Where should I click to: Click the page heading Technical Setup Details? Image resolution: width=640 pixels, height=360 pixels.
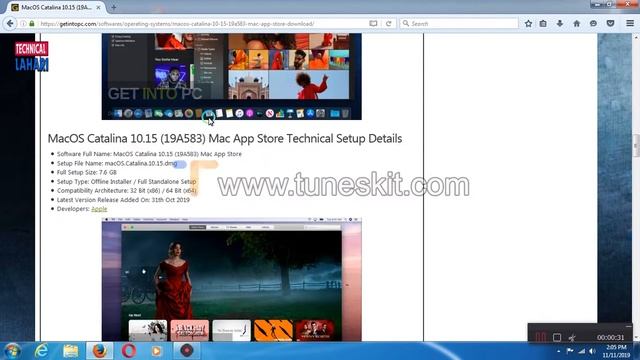click(225, 139)
